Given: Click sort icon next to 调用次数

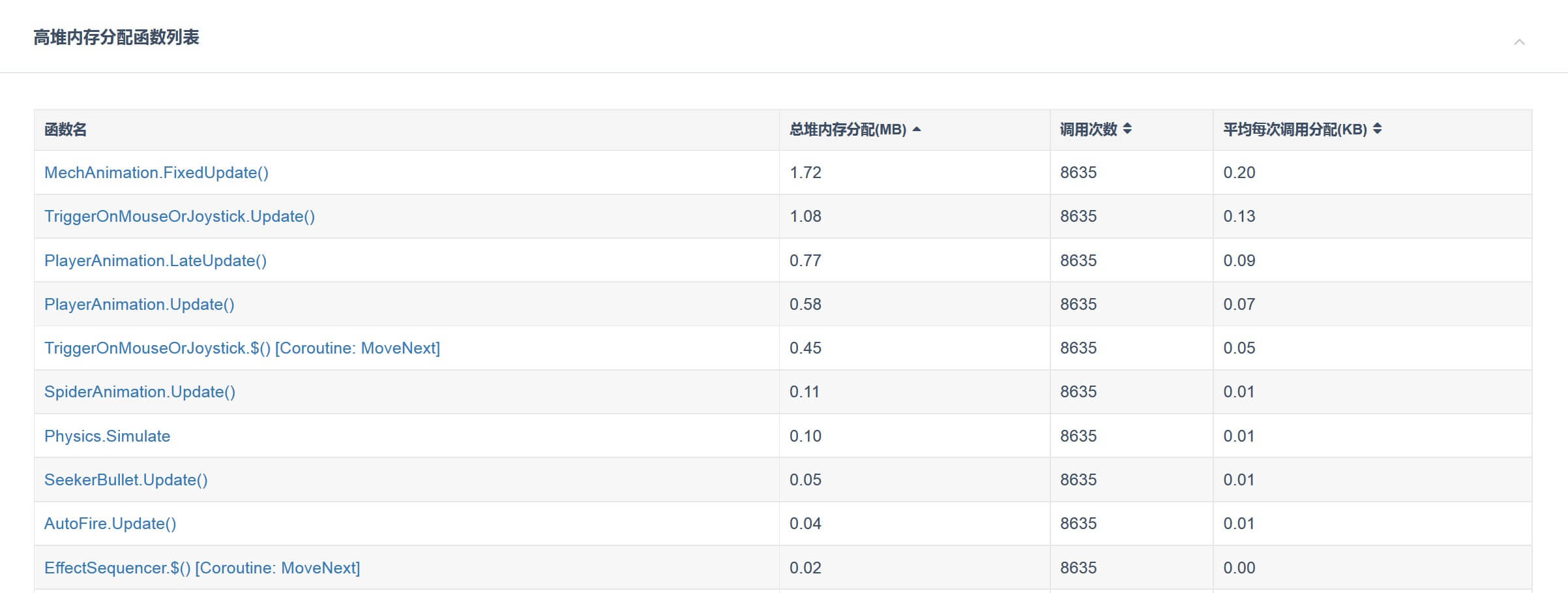Looking at the screenshot, I should (x=1127, y=129).
